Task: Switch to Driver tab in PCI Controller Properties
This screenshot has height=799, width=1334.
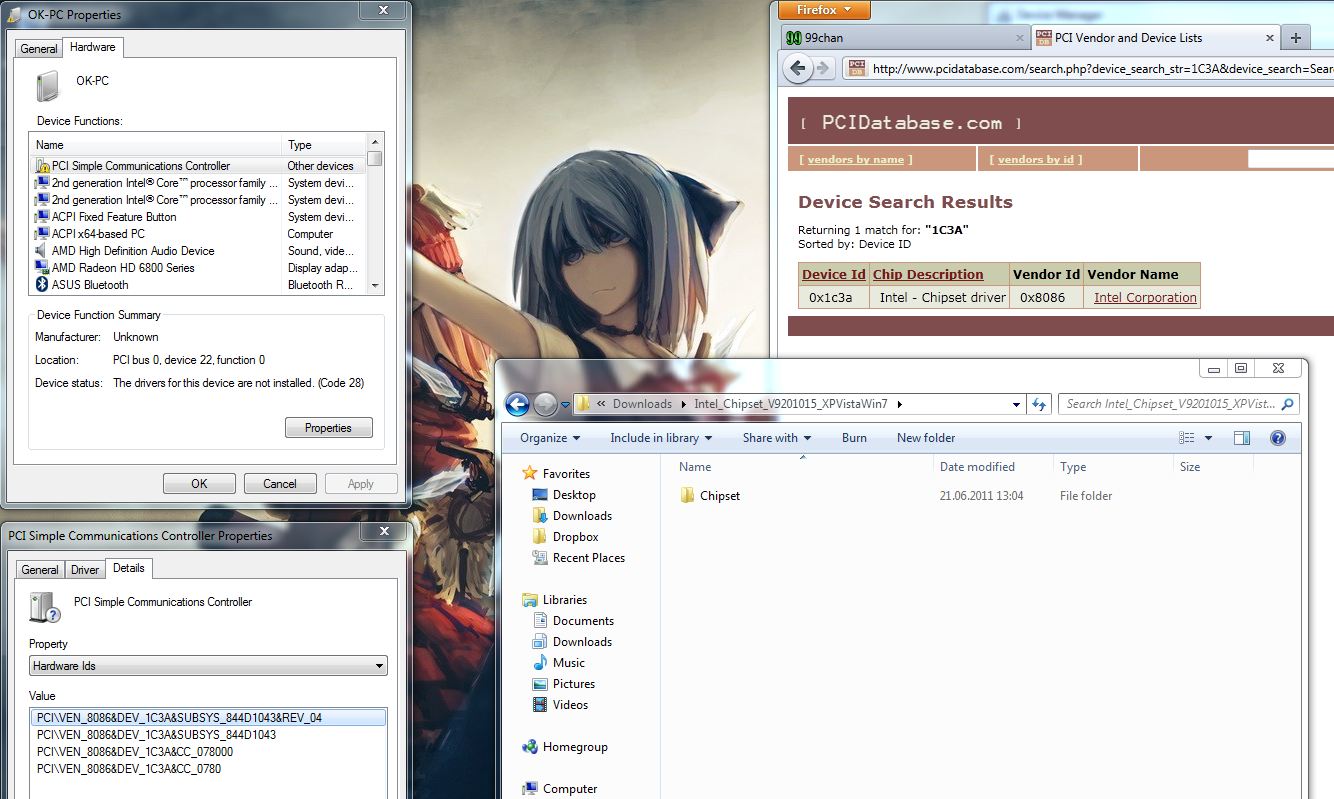Action: [x=85, y=570]
